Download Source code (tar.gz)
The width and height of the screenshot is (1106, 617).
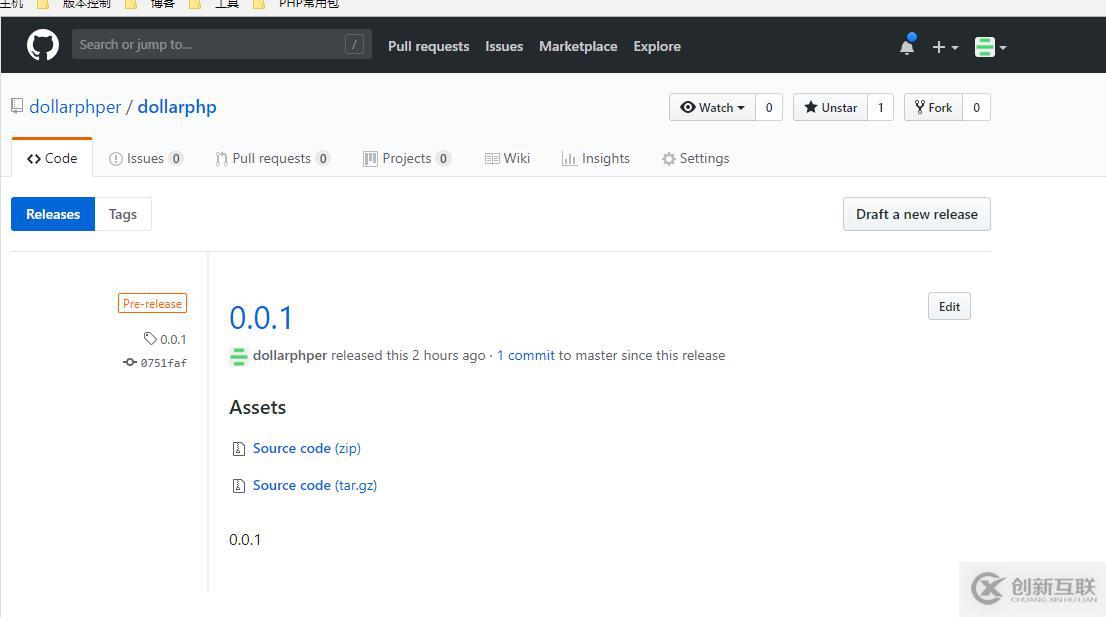(315, 485)
